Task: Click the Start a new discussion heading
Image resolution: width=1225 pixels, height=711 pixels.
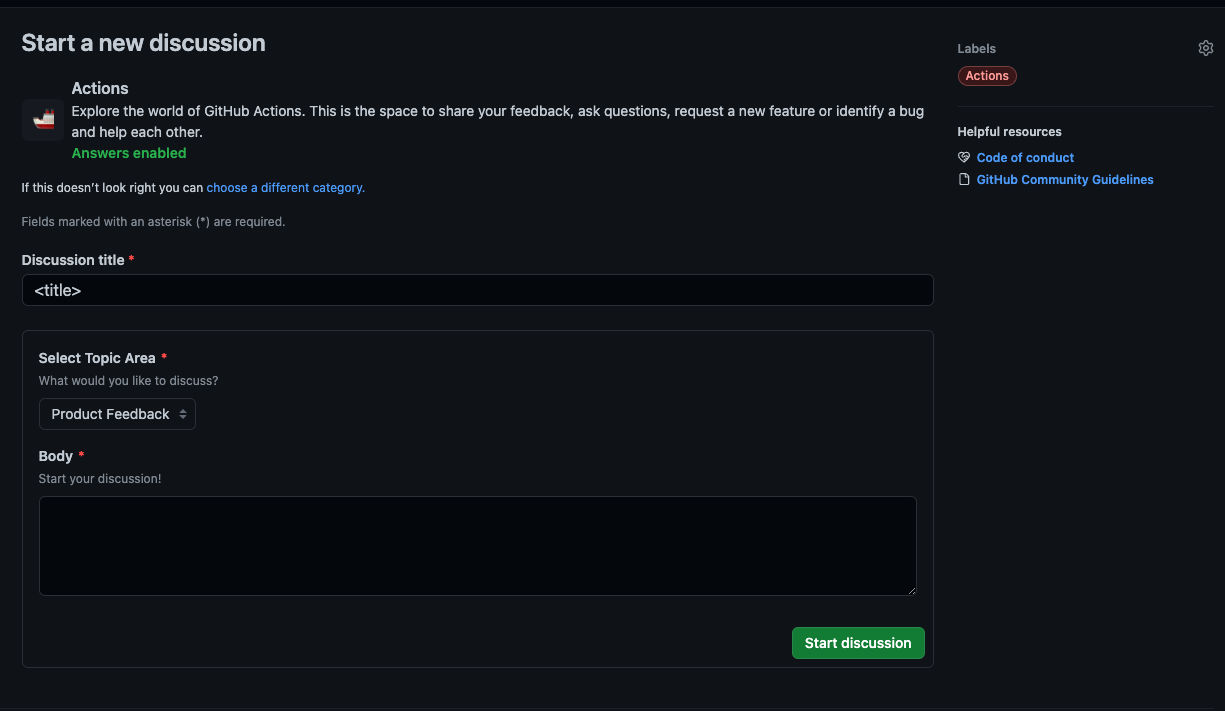Action: 143,43
